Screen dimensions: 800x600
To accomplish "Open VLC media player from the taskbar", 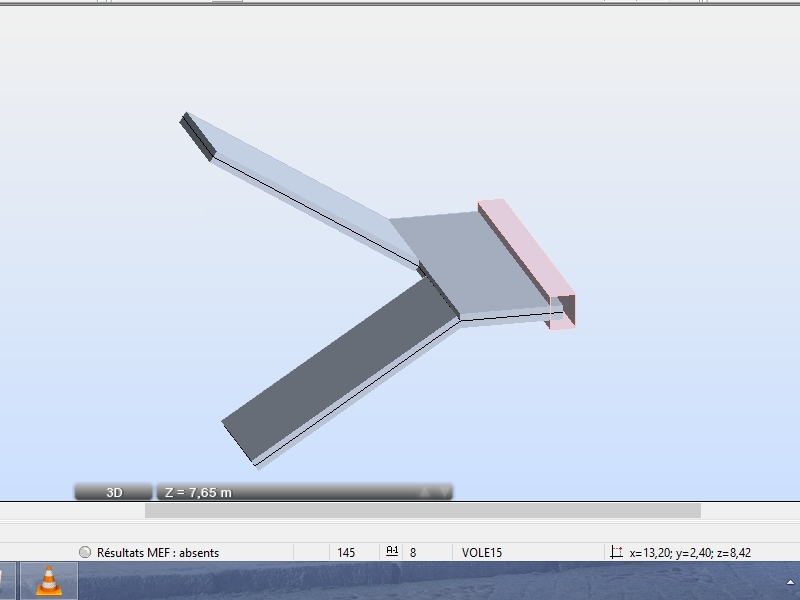I will coord(49,581).
